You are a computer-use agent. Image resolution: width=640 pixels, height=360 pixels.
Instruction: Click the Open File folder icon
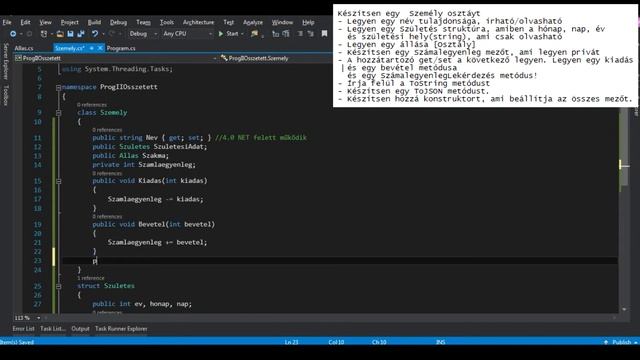(x=60, y=34)
